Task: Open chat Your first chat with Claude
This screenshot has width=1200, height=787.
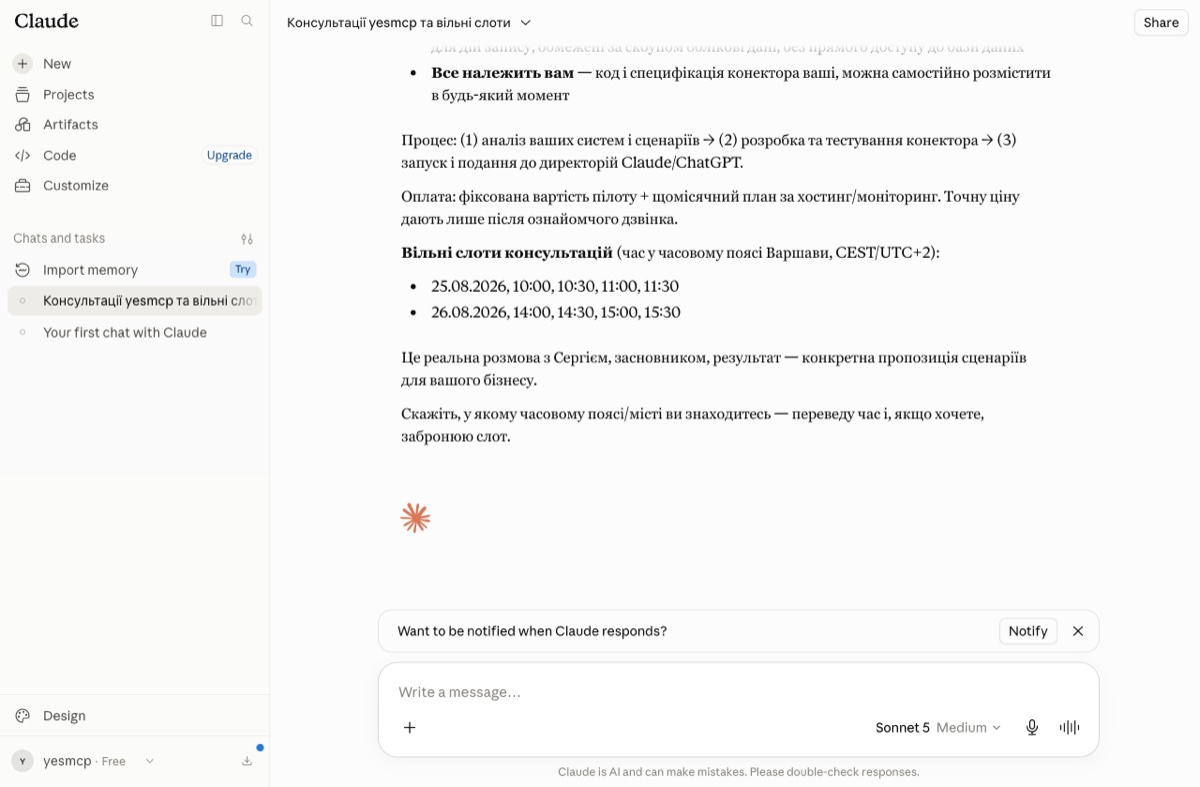Action: coord(134,332)
